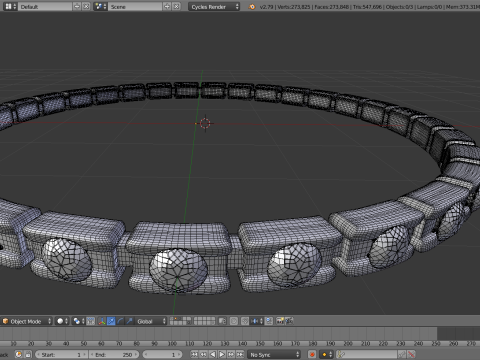480x360 pixels.
Task: Insert keyframes with the key icon
Action: point(402,354)
